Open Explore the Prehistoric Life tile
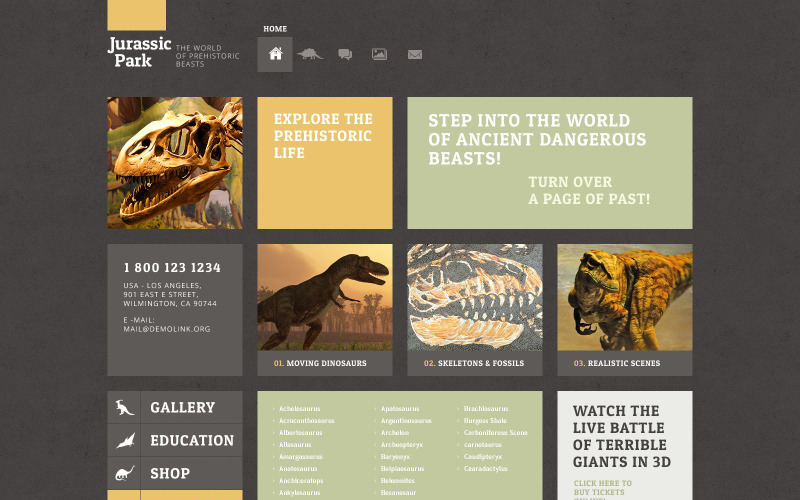Screen dimensions: 800x500 pos(325,163)
